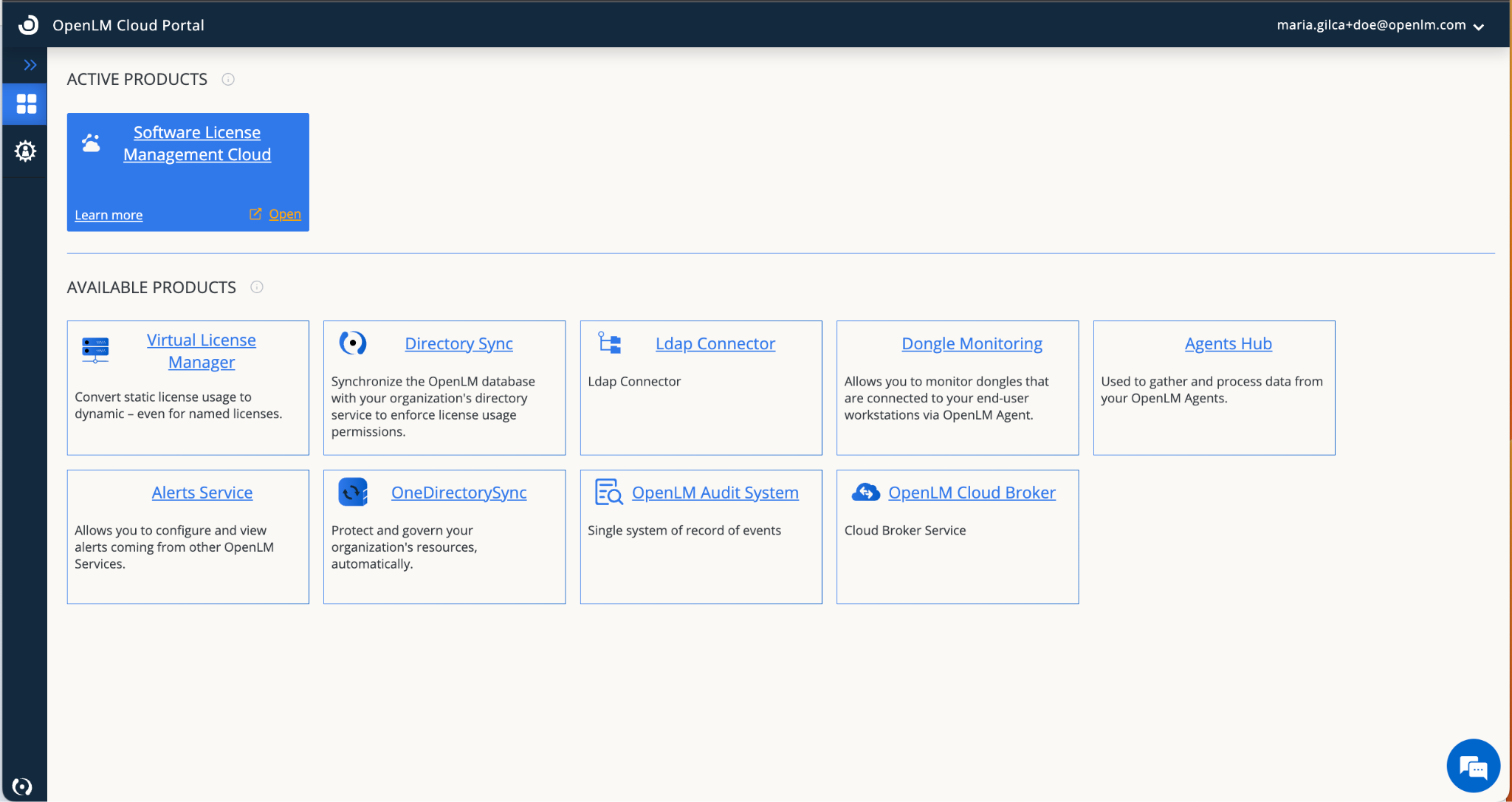Click the bottom-left sidebar OpenLM icon
The image size is (1512, 802).
tap(22, 786)
